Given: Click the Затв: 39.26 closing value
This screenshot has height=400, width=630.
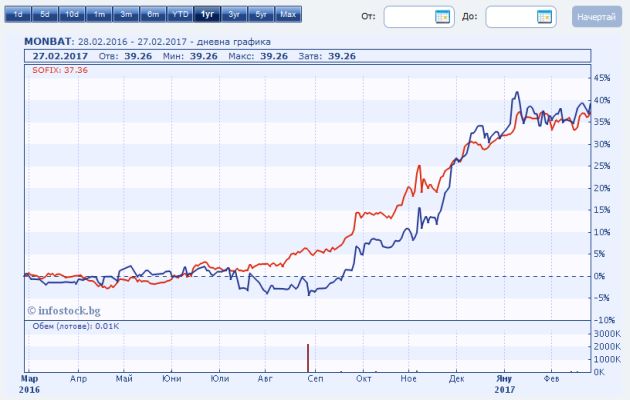Looking at the screenshot, I should [x=327, y=56].
